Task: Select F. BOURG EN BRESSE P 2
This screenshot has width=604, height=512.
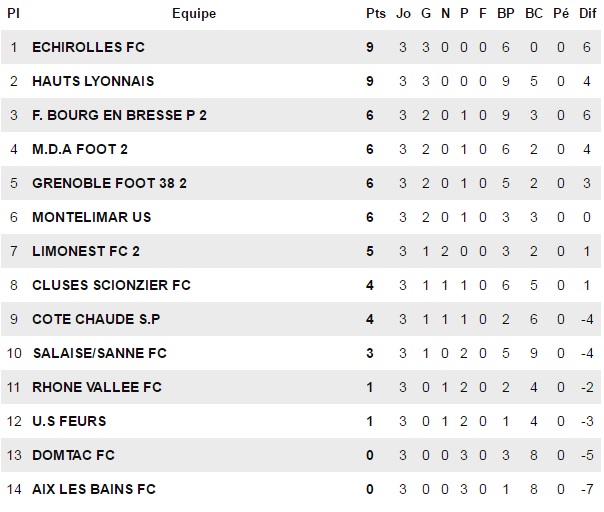Action: coord(119,115)
